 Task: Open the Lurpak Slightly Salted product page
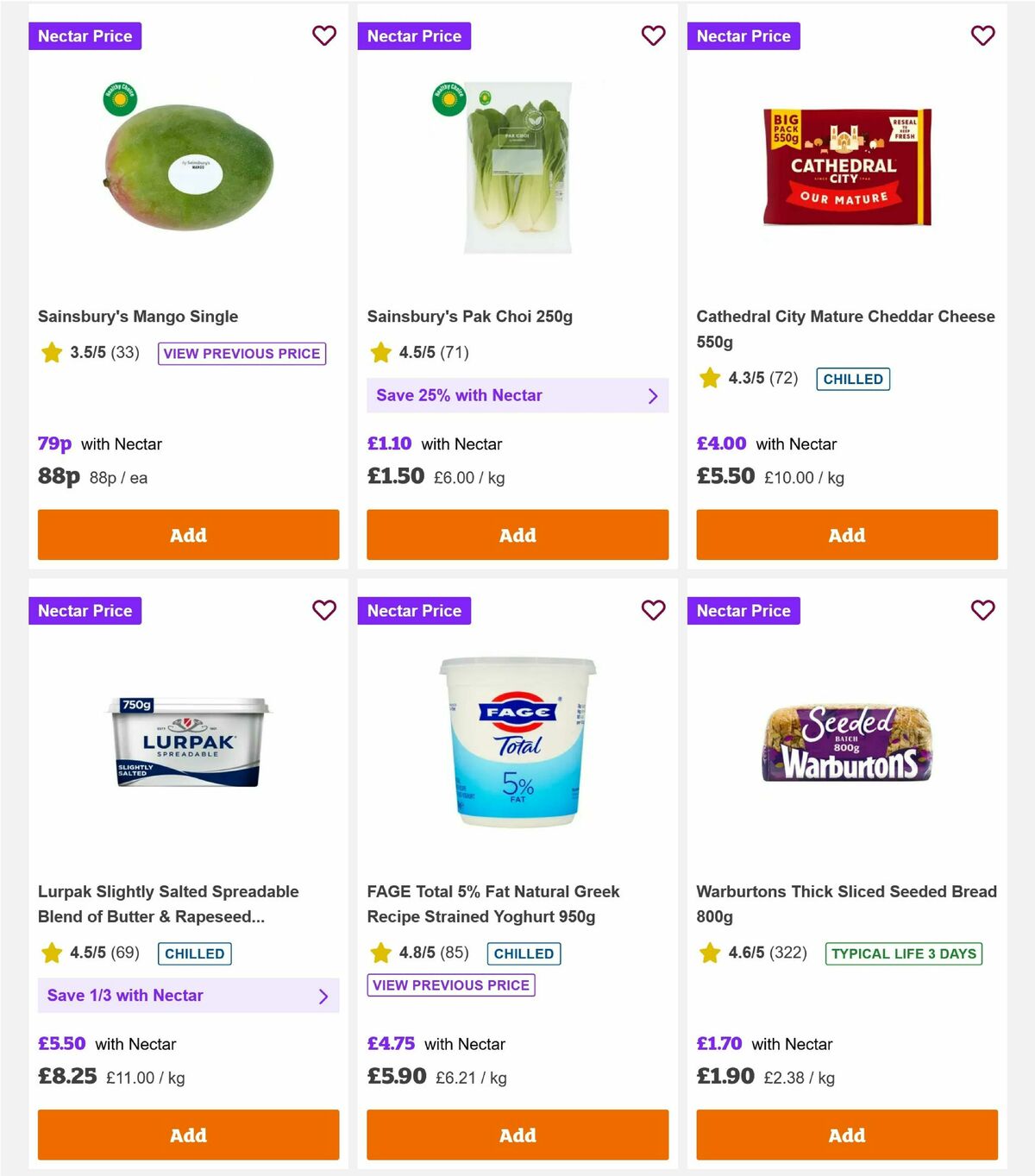pyautogui.click(x=168, y=904)
